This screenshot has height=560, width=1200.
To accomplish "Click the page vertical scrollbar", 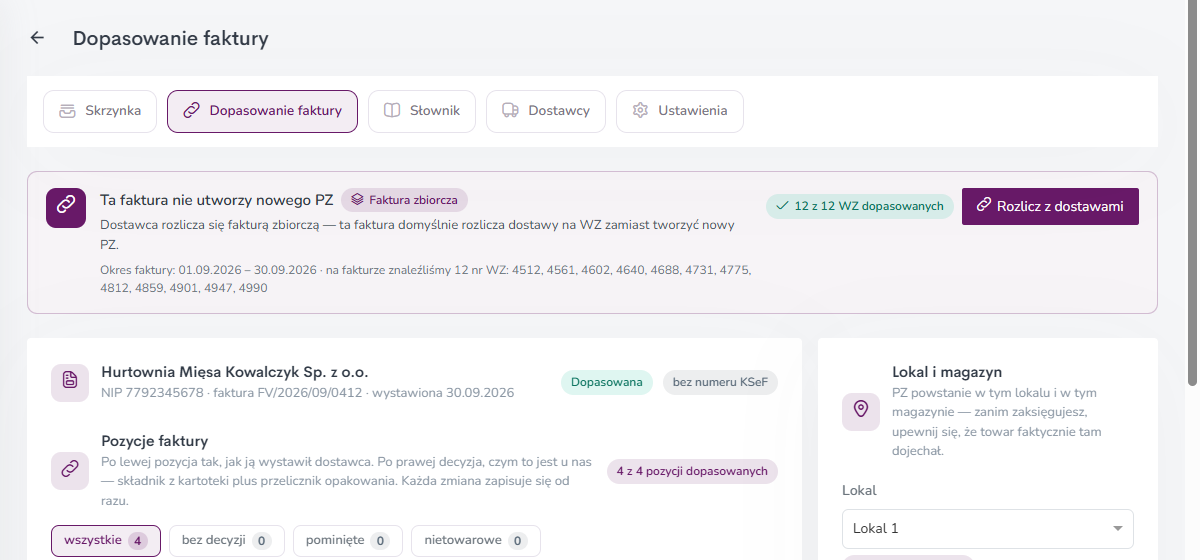I will [1192, 193].
